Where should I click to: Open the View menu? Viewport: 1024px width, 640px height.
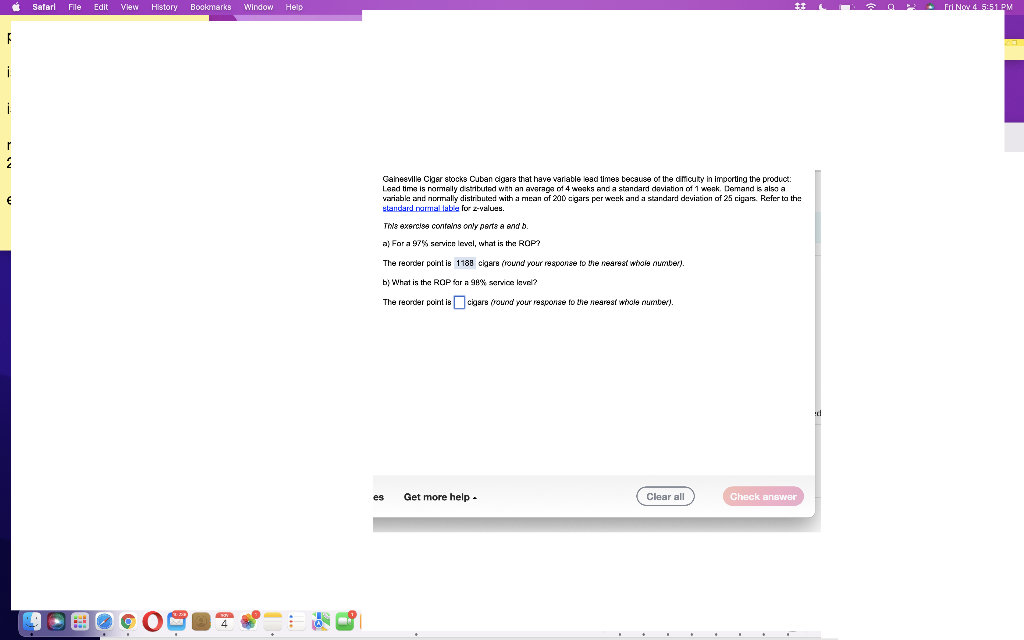pos(129,7)
